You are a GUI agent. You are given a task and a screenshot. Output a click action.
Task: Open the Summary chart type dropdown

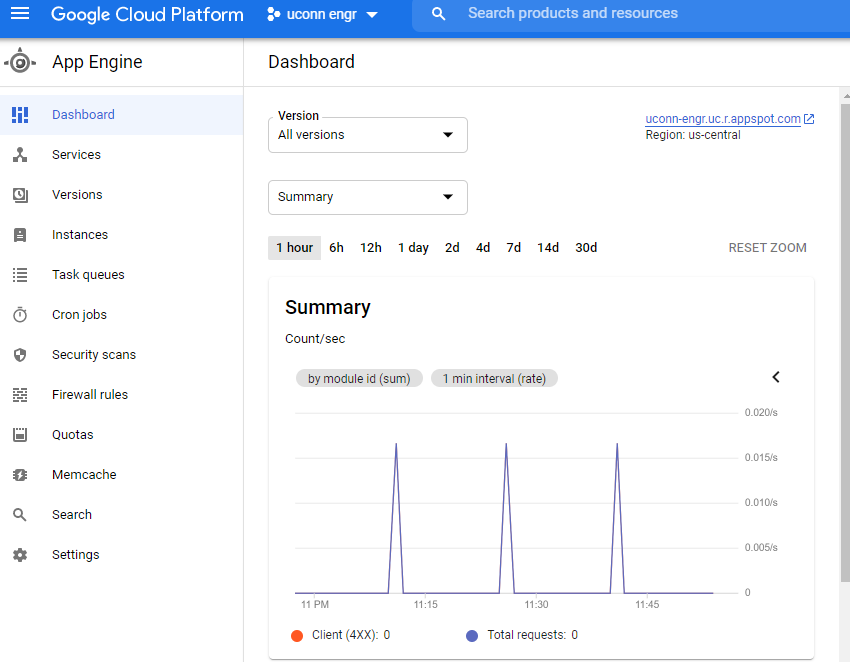coord(368,197)
